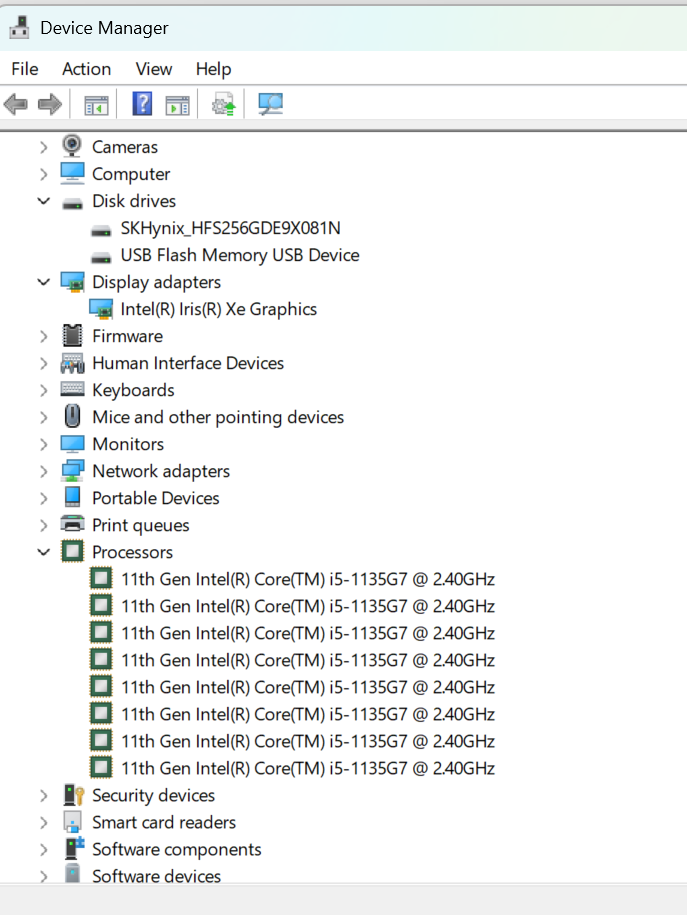The image size is (687, 915).
Task: Click the Device Manager title bar icon
Action: click(20, 27)
